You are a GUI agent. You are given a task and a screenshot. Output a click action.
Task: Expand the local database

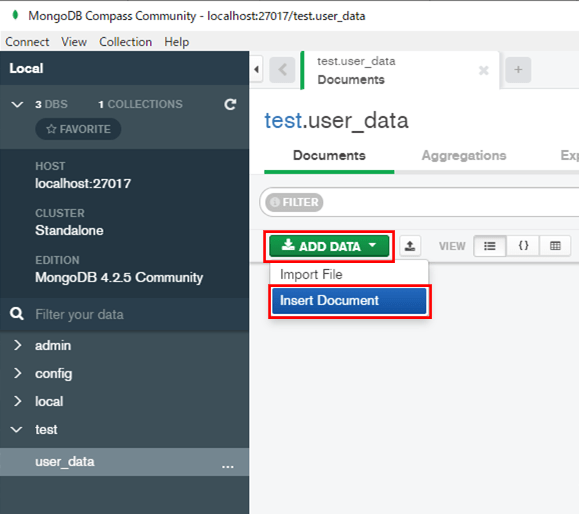(x=17, y=401)
